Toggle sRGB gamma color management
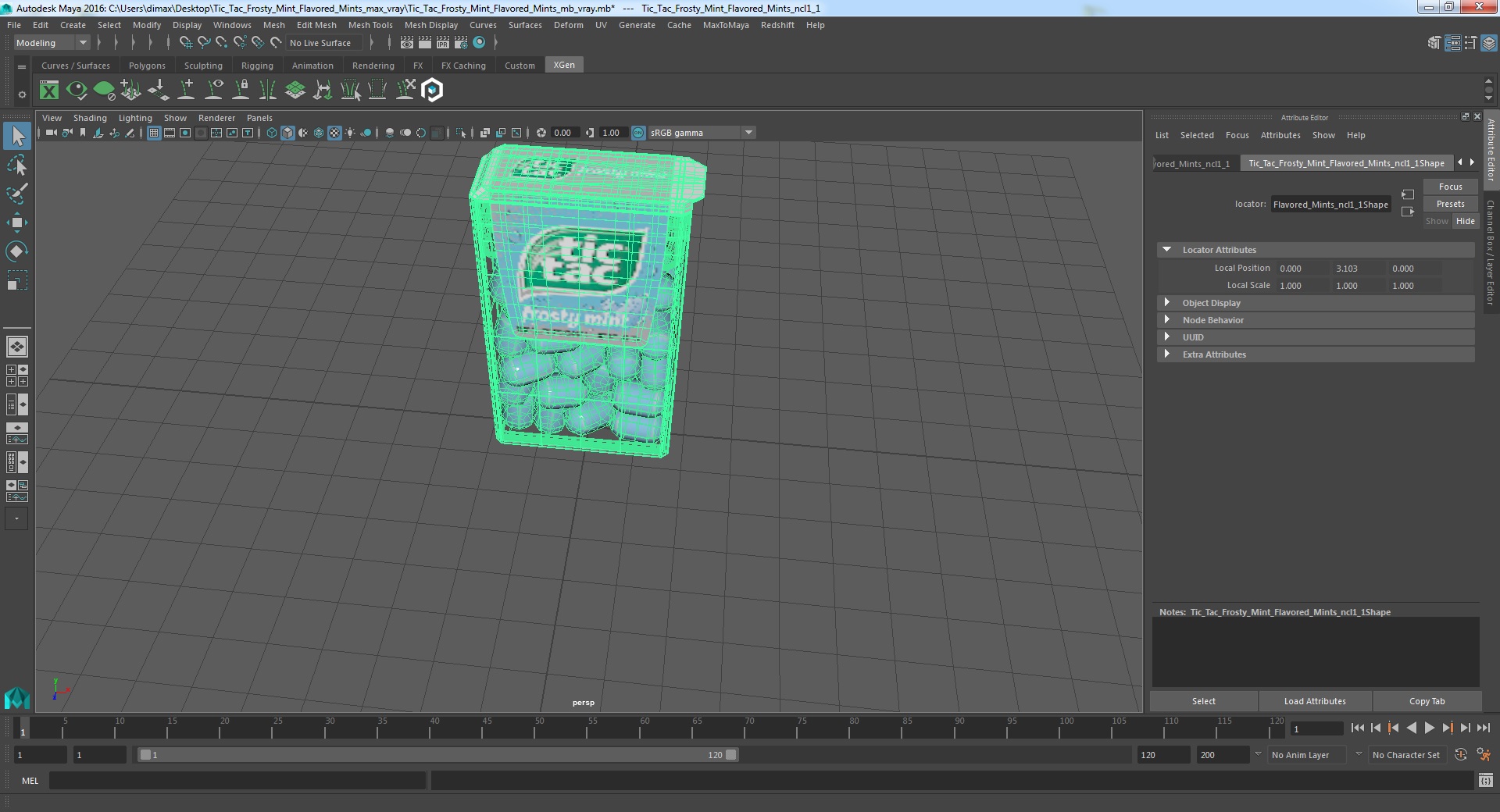Screen dimensions: 1500x812 (x=638, y=133)
